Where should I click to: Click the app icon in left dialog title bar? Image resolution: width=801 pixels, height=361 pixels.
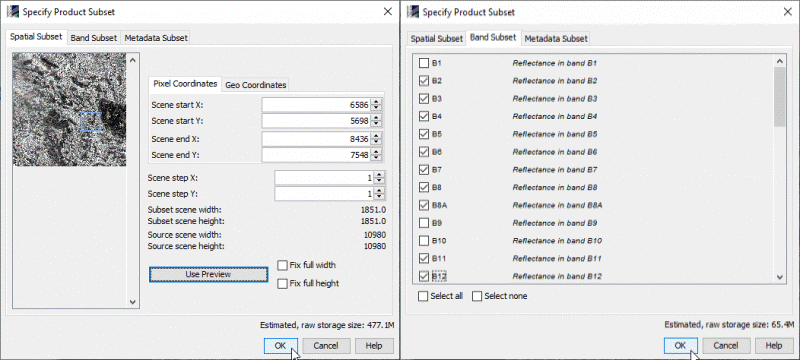click(12, 11)
